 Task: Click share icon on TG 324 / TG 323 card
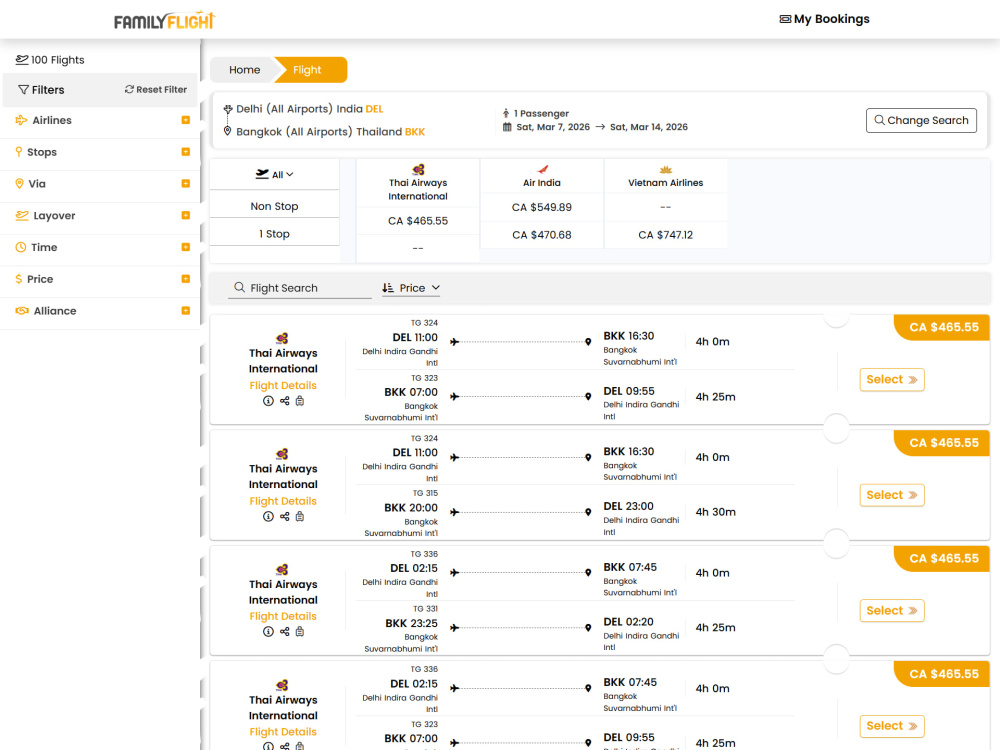(284, 401)
